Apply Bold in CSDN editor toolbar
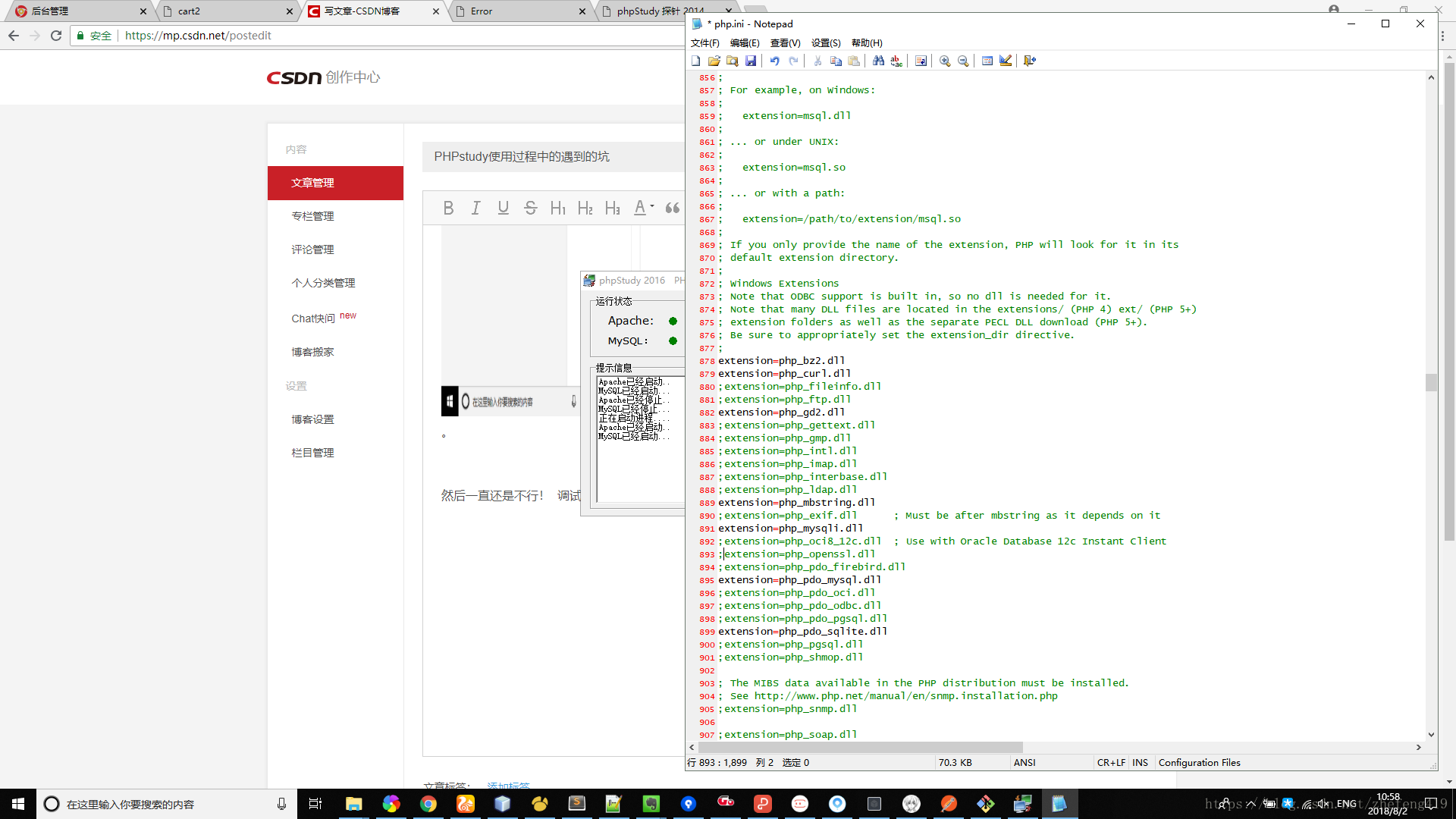Screen dimensions: 1456x819 tap(448, 208)
